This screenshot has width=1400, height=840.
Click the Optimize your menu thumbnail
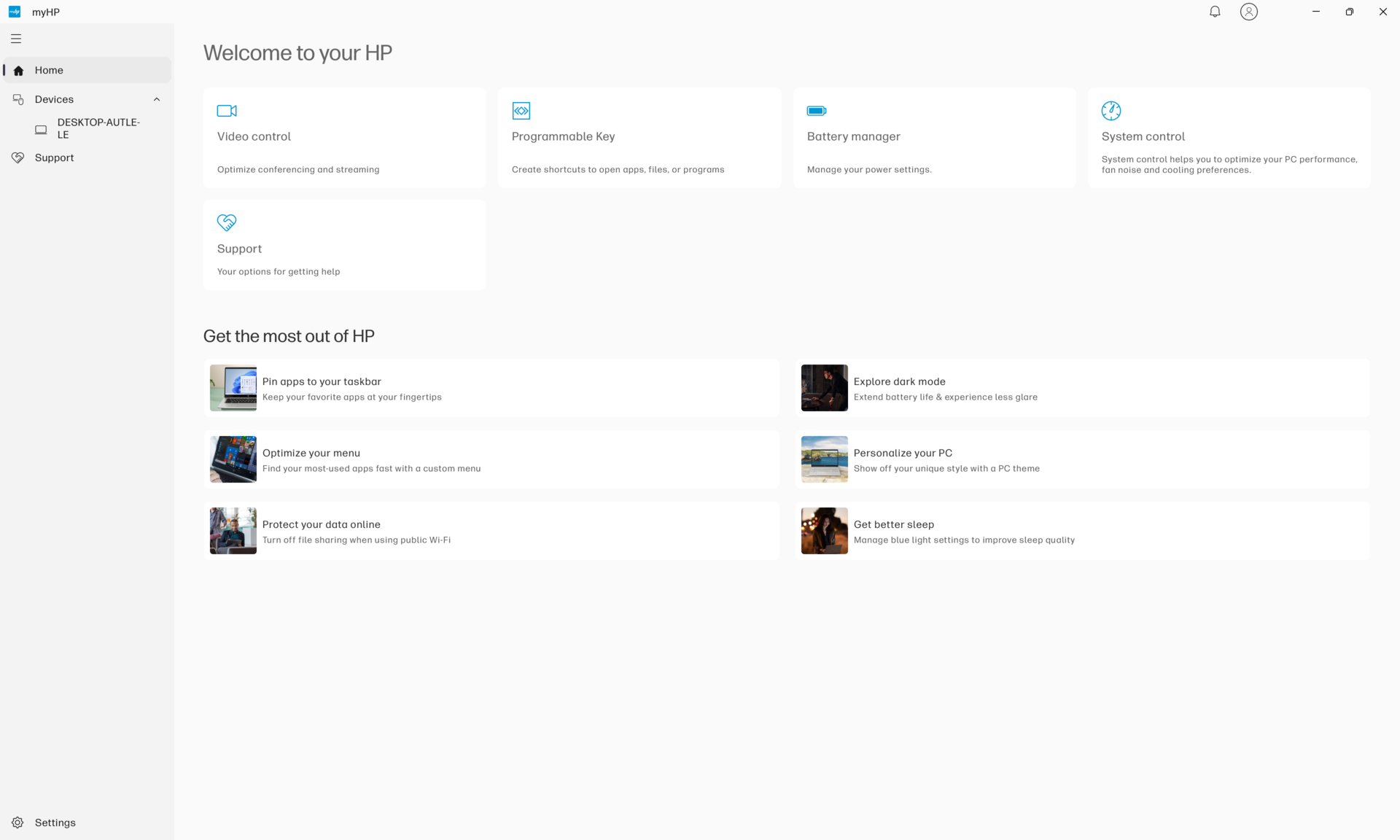pyautogui.click(x=233, y=459)
